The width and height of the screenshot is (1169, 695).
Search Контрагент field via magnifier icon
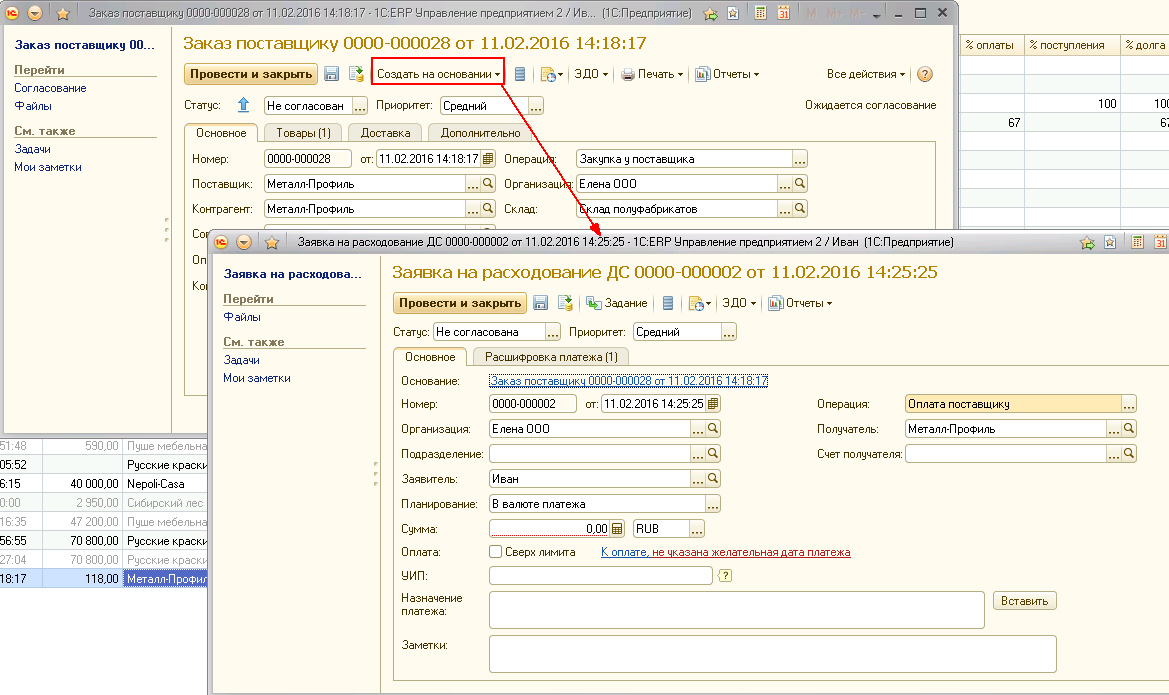click(488, 209)
